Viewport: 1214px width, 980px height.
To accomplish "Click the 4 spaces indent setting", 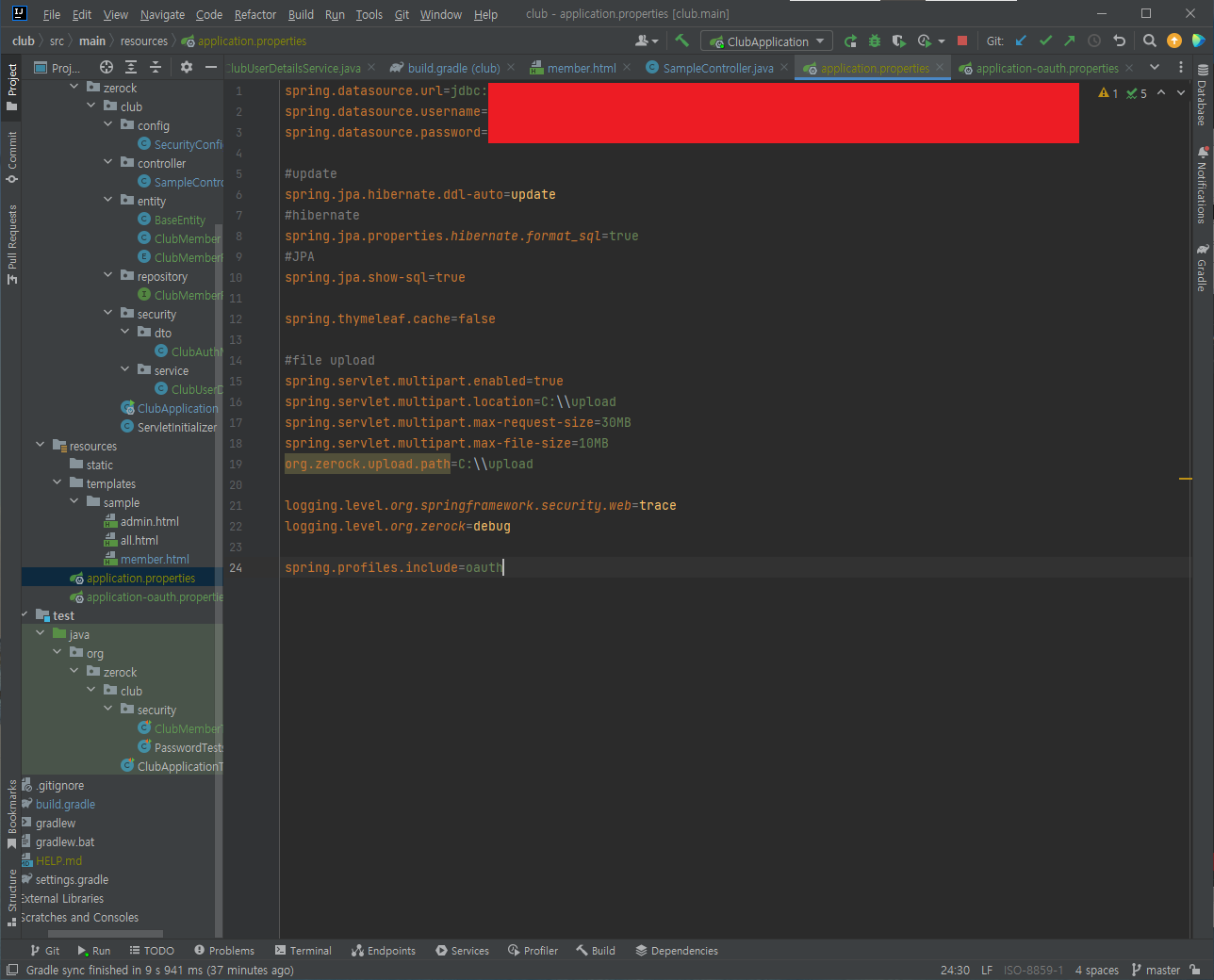I will coord(1097,970).
